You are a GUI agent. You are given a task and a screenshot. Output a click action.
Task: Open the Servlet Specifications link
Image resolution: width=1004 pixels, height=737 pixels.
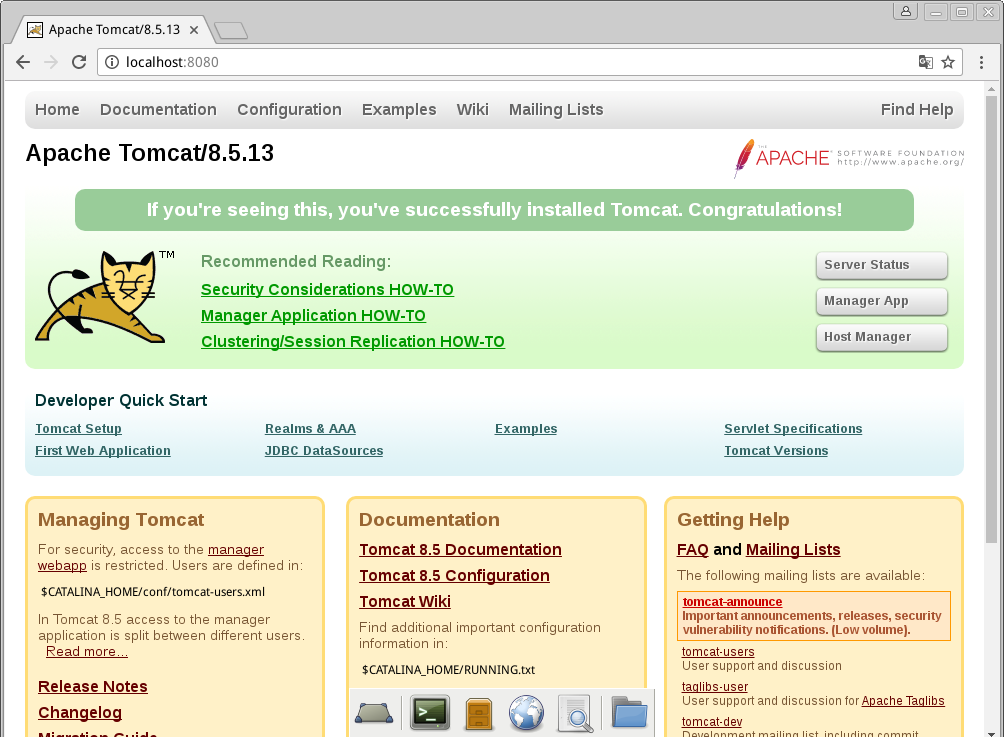(x=793, y=429)
